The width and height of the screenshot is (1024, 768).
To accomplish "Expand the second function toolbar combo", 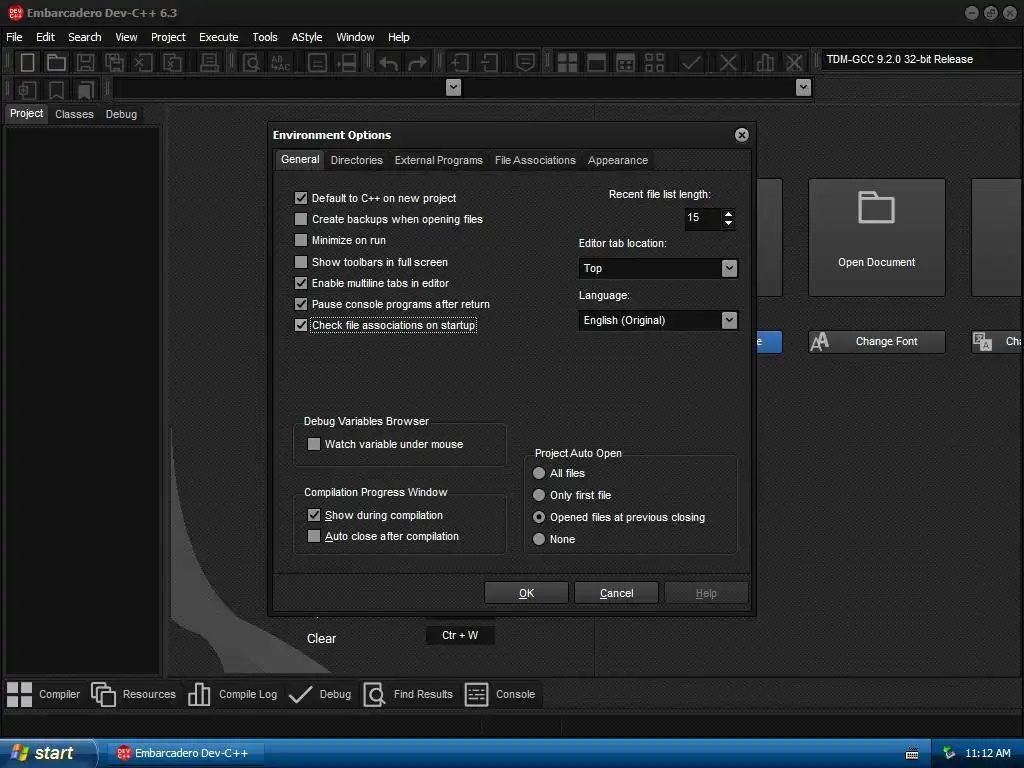I will point(803,87).
